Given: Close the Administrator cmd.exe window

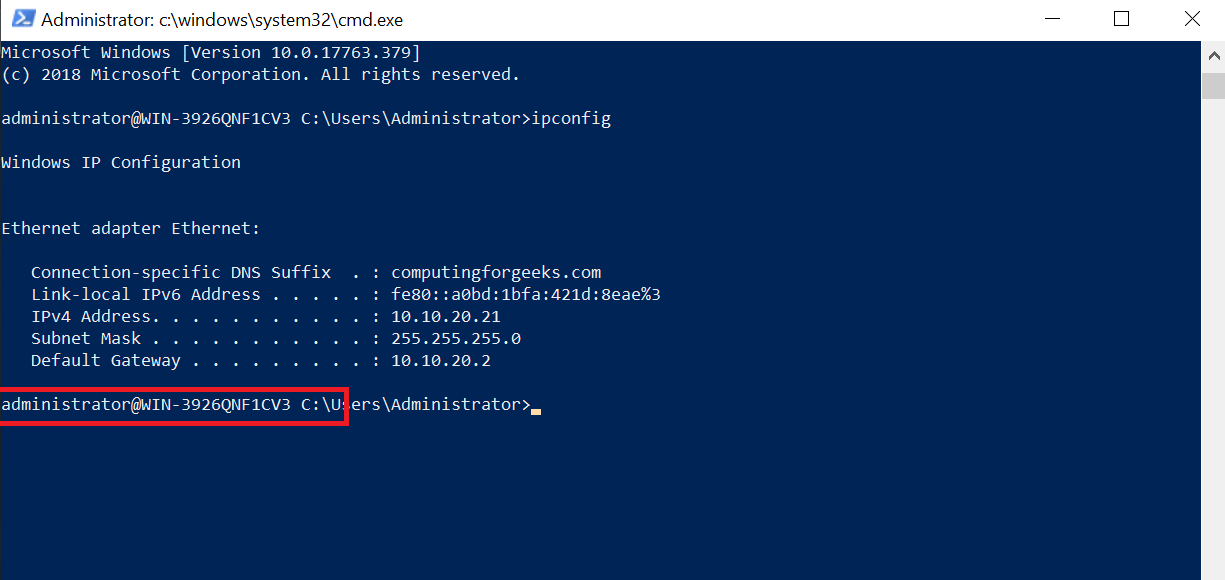Looking at the screenshot, I should (x=1191, y=19).
